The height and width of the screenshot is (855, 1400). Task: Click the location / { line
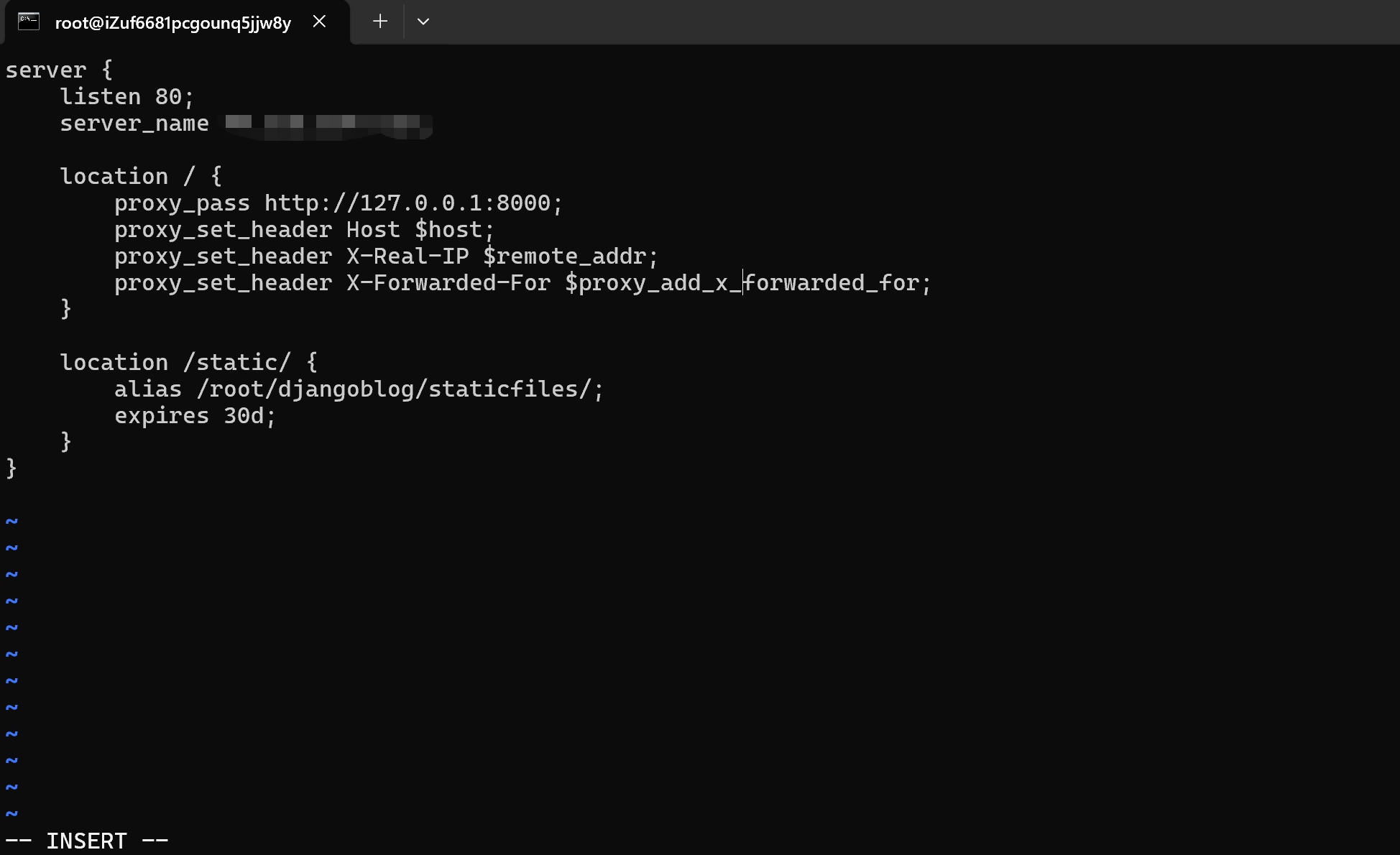pos(141,176)
